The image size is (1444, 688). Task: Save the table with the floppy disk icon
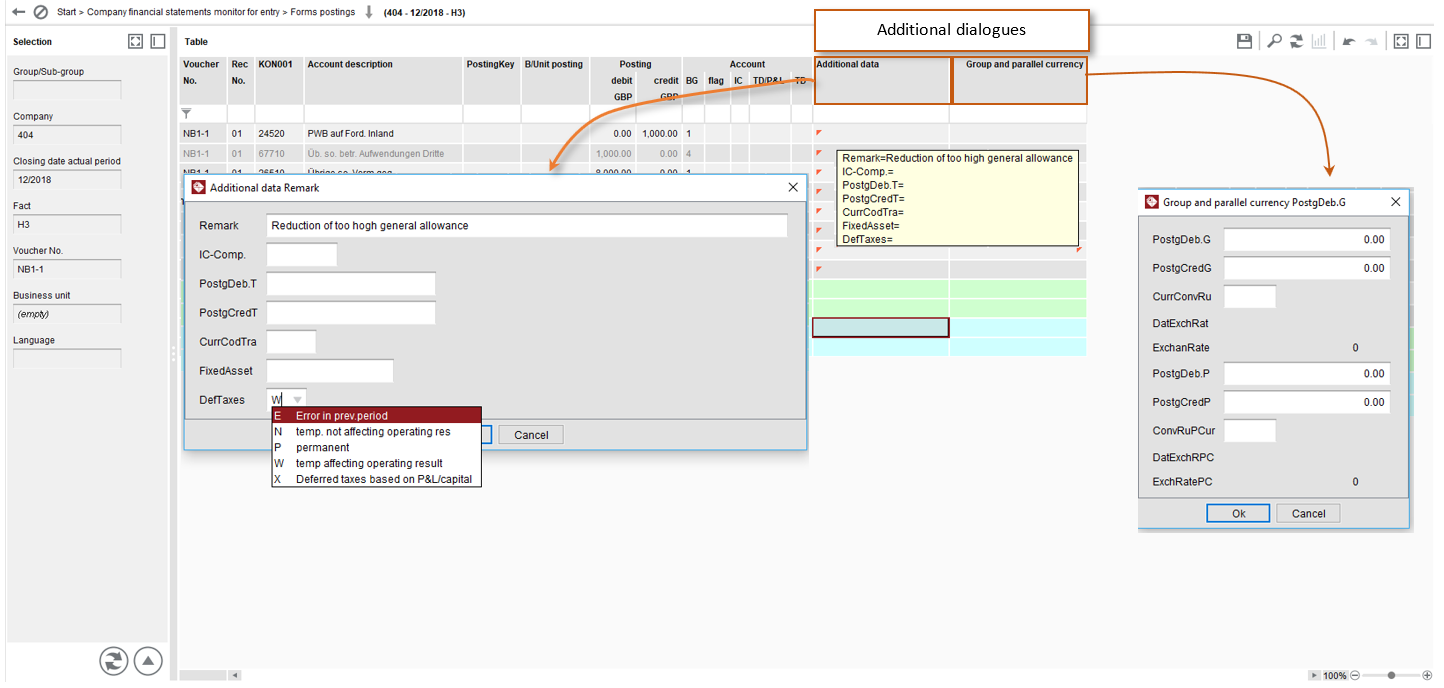click(1245, 41)
